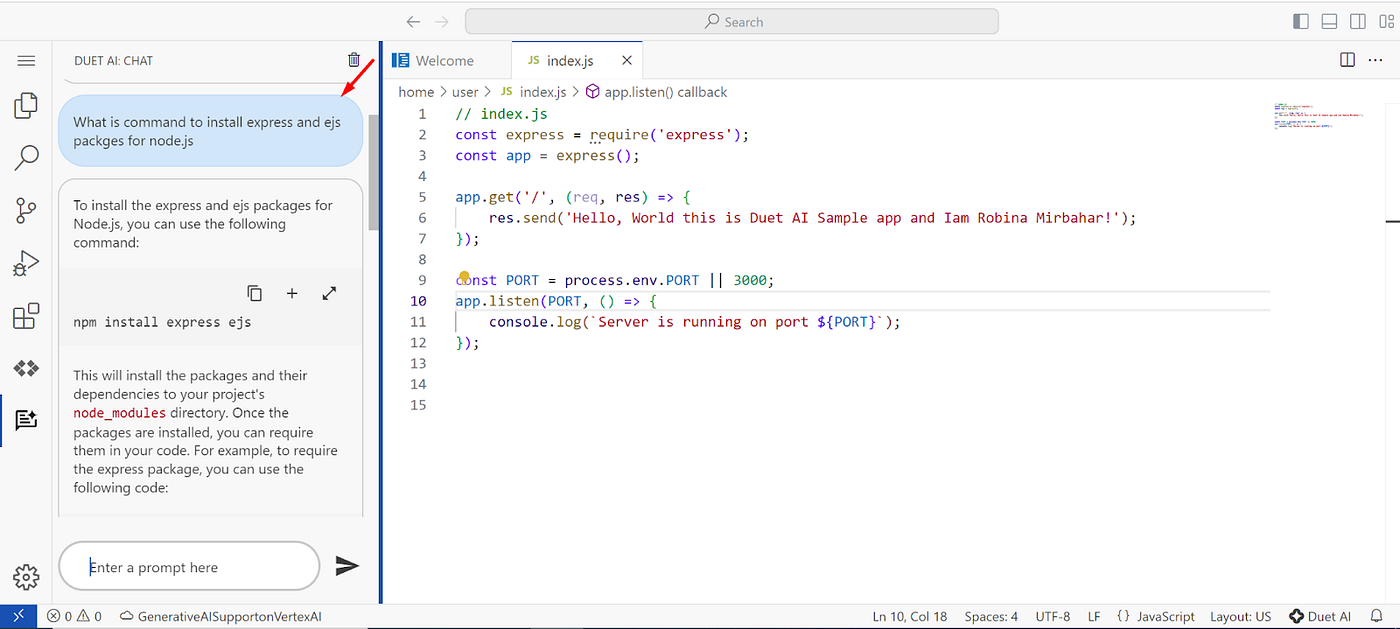Click Layout: US status item

pyautogui.click(x=1240, y=616)
